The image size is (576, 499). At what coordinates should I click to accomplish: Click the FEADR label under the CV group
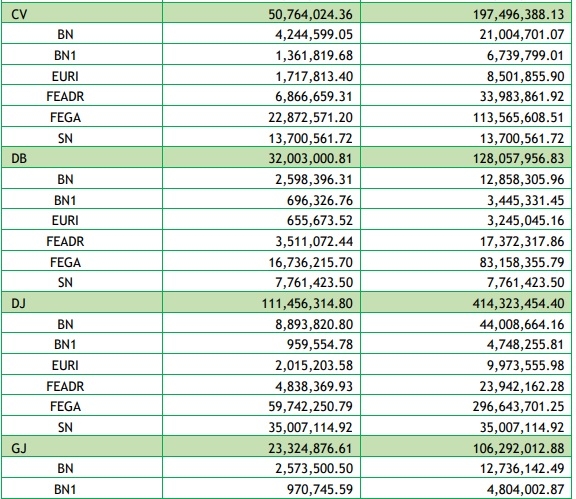(65, 96)
